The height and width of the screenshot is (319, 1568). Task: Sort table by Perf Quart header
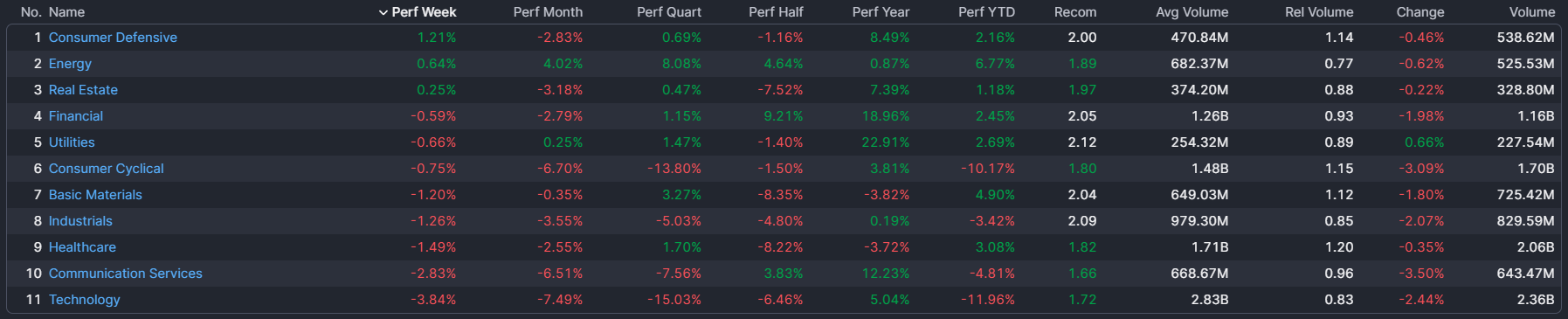point(669,12)
